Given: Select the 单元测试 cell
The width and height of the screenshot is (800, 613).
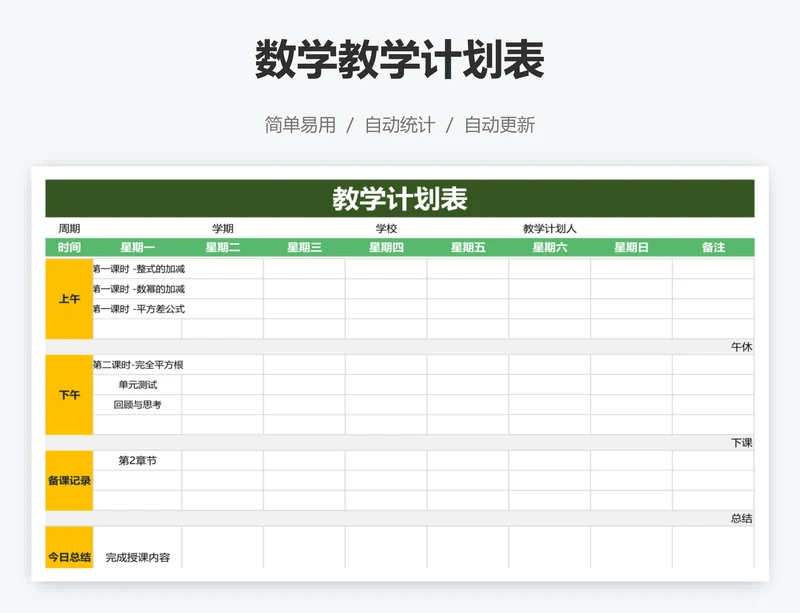Looking at the screenshot, I should click(x=137, y=385).
